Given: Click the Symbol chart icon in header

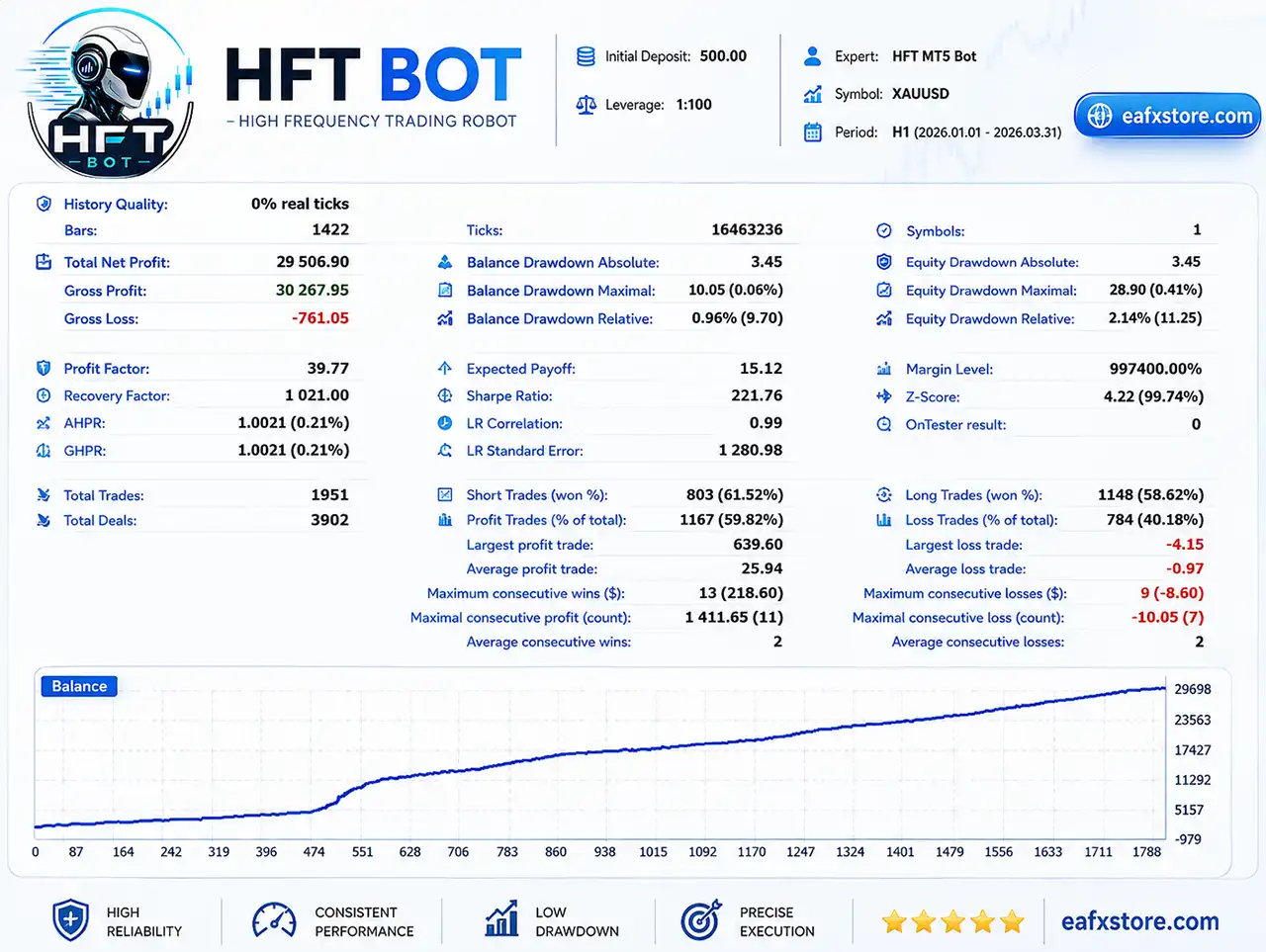Looking at the screenshot, I should click(x=813, y=94).
